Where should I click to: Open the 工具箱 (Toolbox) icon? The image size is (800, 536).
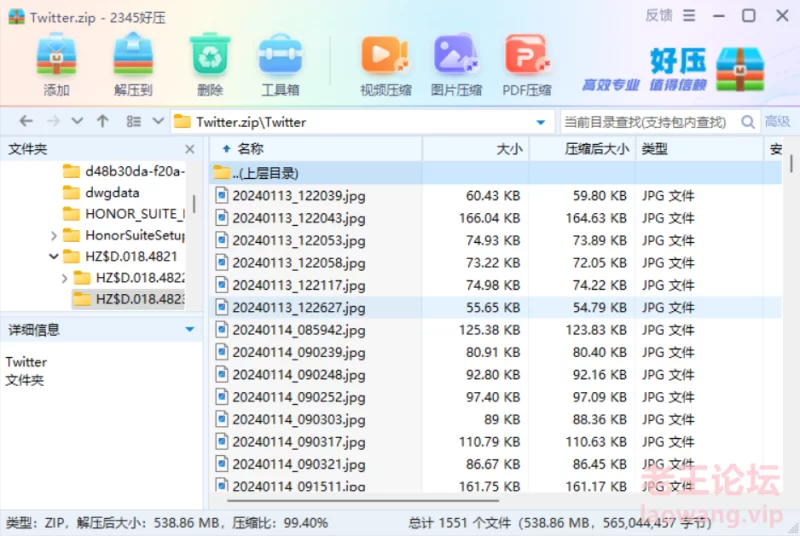[280, 55]
